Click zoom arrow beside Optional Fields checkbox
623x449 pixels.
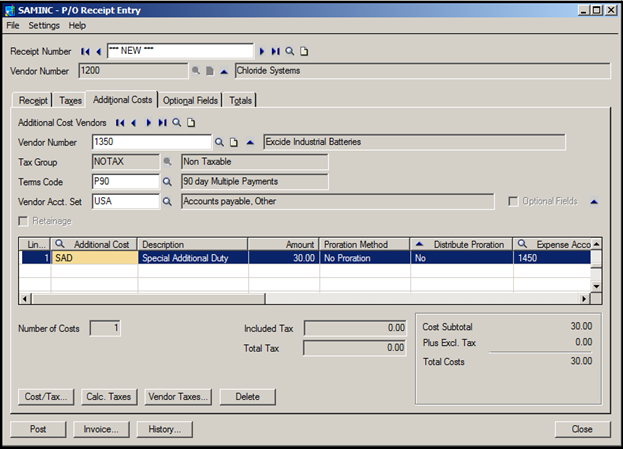pyautogui.click(x=594, y=202)
